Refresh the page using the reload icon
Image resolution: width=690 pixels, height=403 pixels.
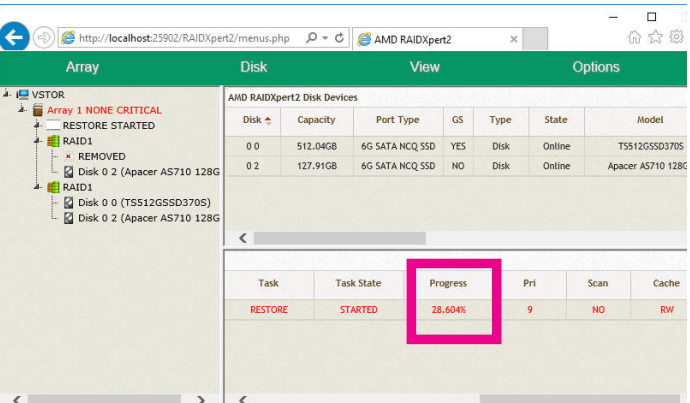pos(340,38)
